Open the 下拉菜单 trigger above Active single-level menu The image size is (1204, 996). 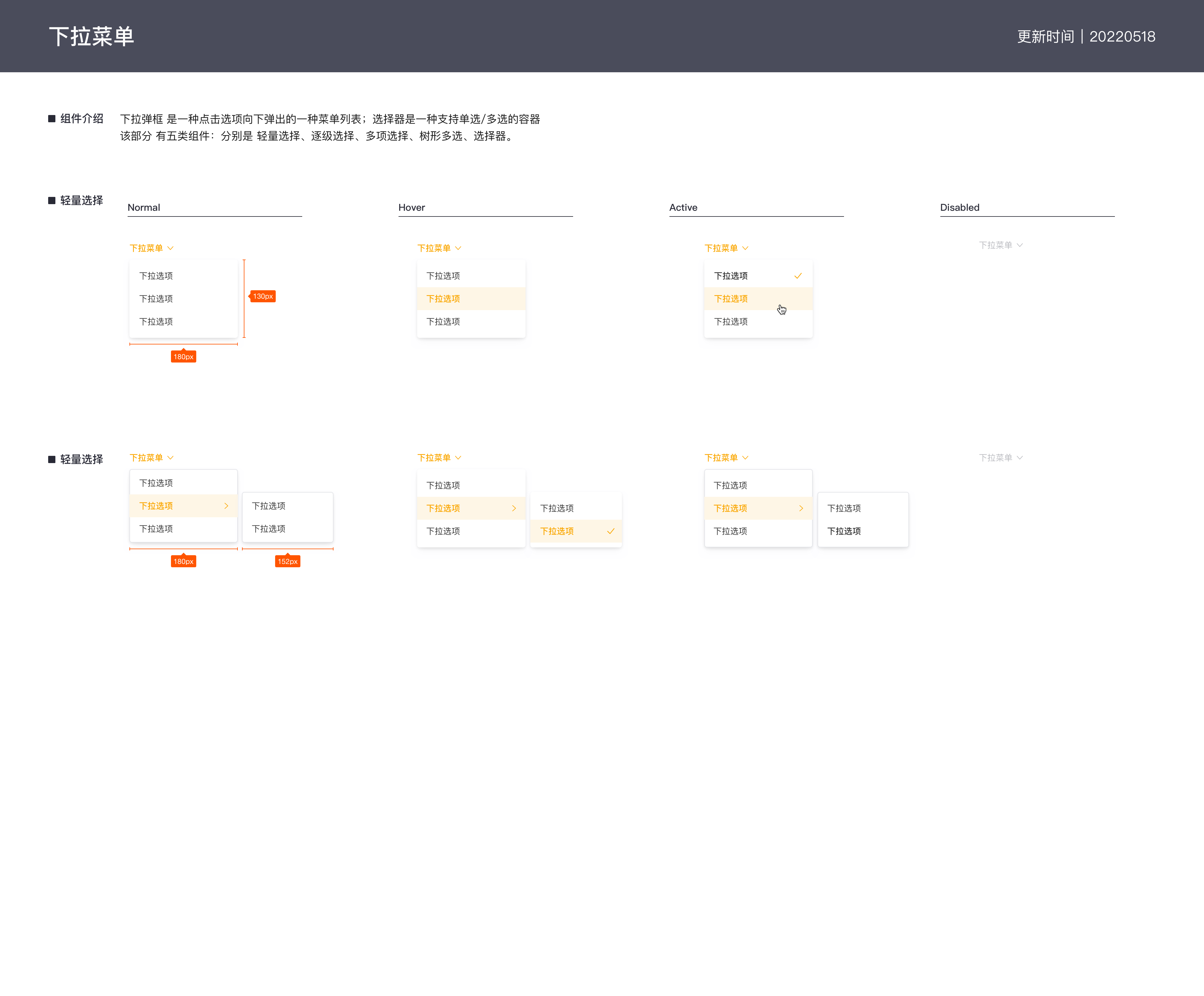click(x=726, y=248)
